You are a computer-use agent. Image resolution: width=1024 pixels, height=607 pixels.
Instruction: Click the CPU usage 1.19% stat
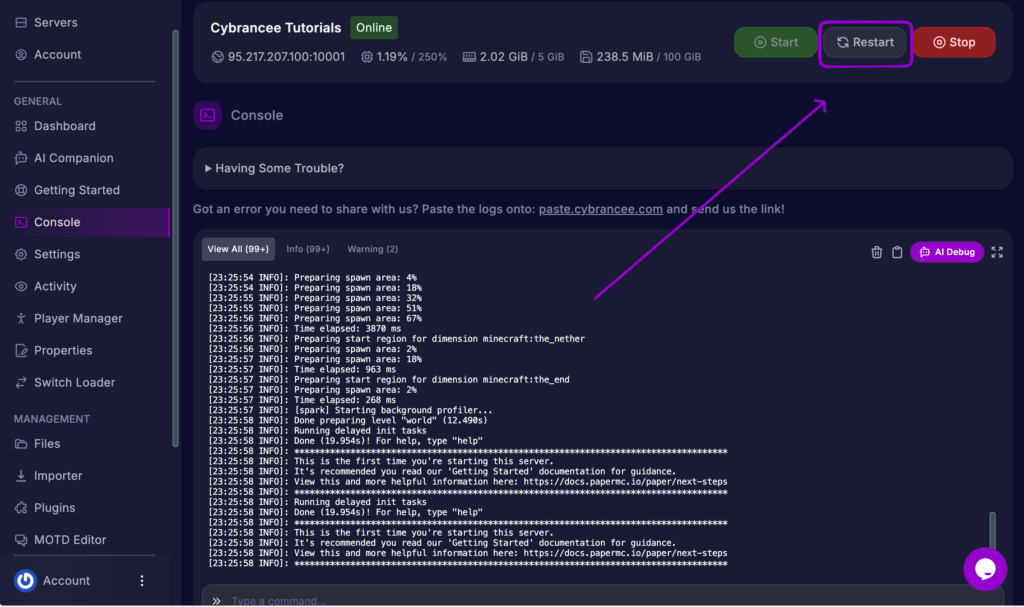click(392, 57)
